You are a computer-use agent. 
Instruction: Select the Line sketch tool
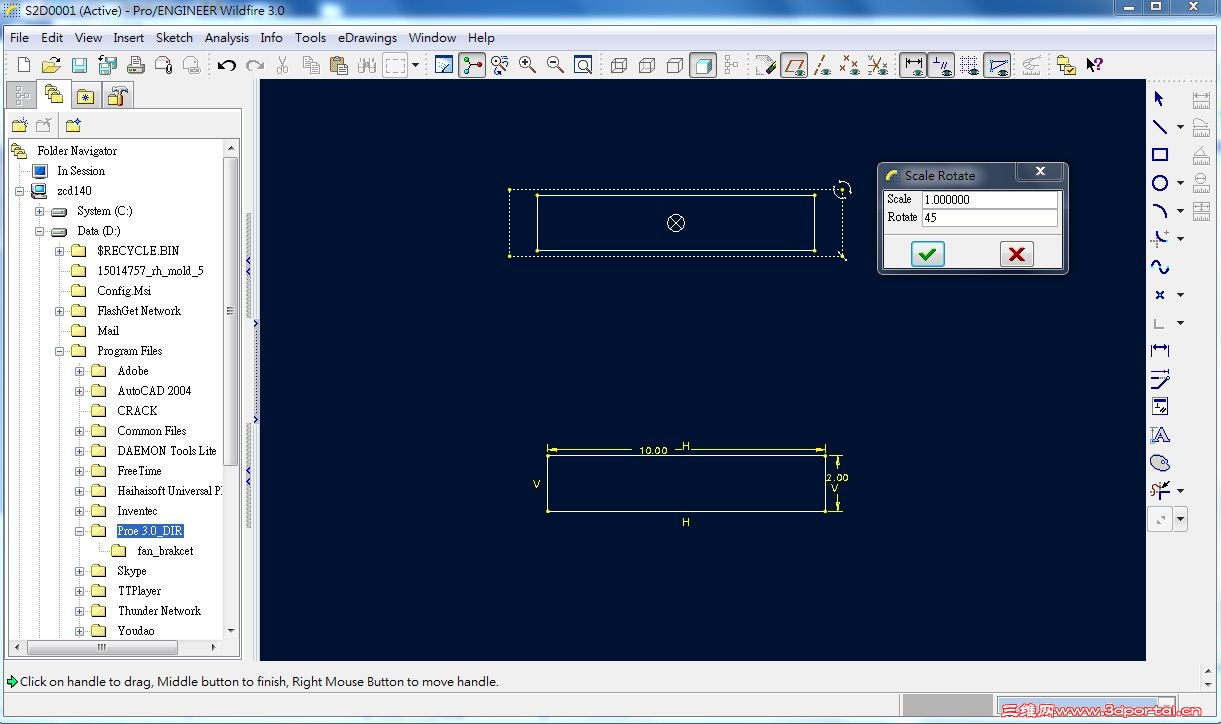point(1159,127)
